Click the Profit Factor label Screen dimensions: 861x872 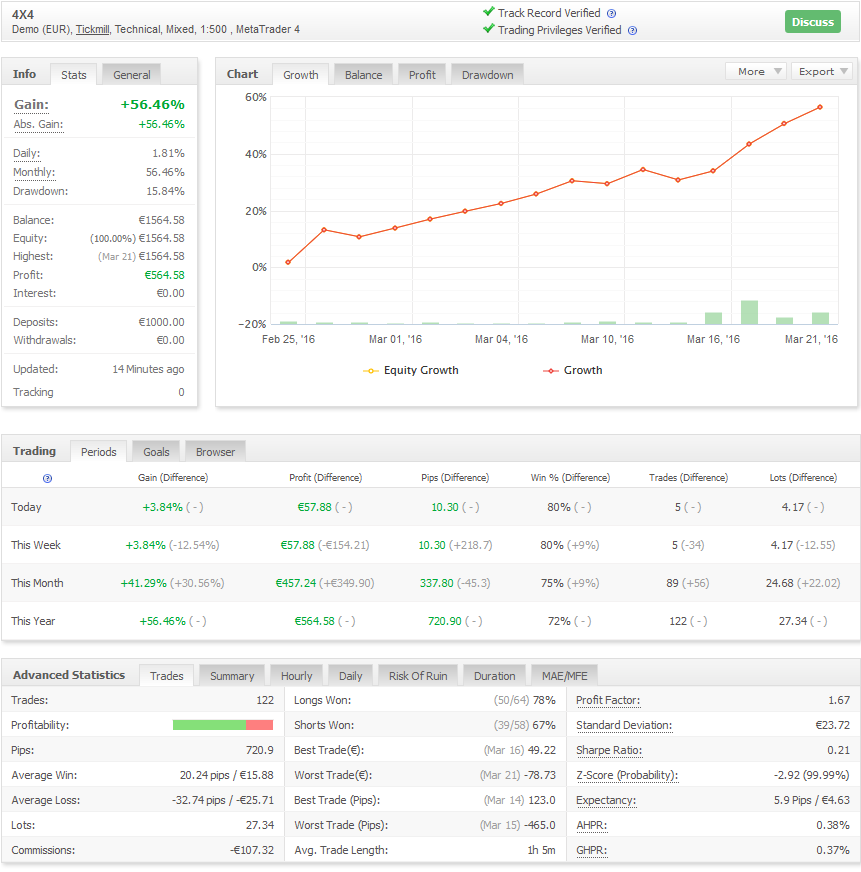608,700
